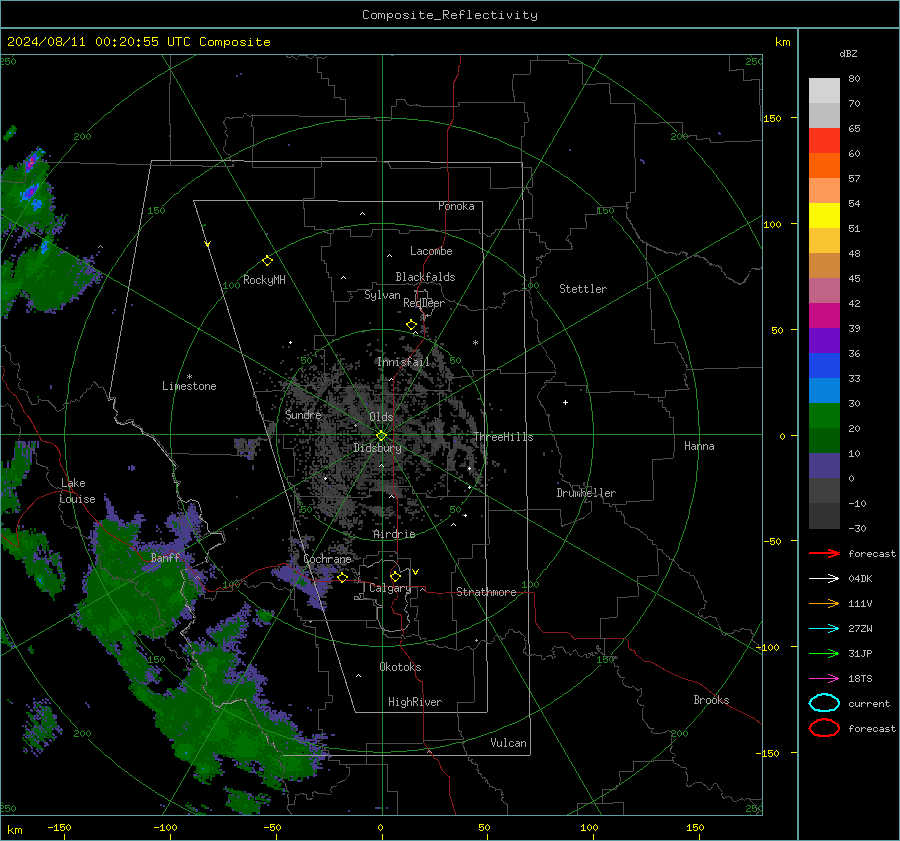The height and width of the screenshot is (841, 900).
Task: Click the ThreeHills city label
Action: click(503, 437)
